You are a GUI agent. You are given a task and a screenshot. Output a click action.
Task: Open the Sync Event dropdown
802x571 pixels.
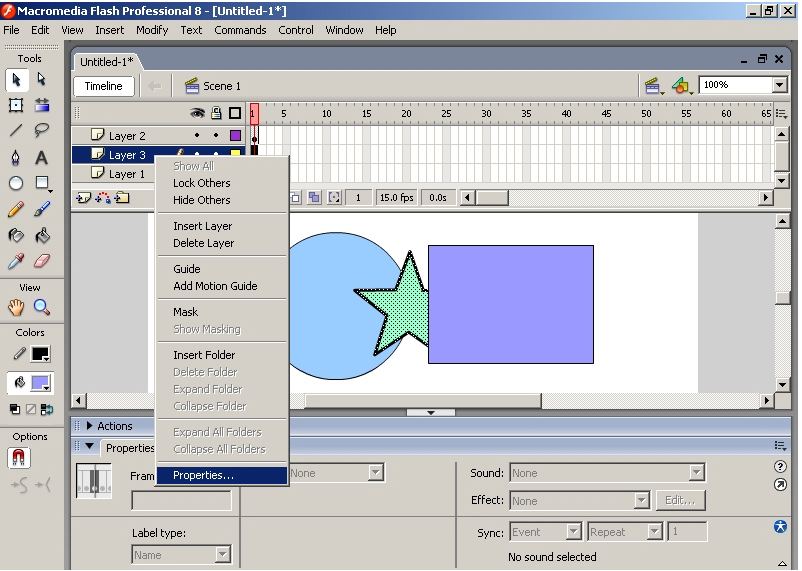click(x=573, y=532)
